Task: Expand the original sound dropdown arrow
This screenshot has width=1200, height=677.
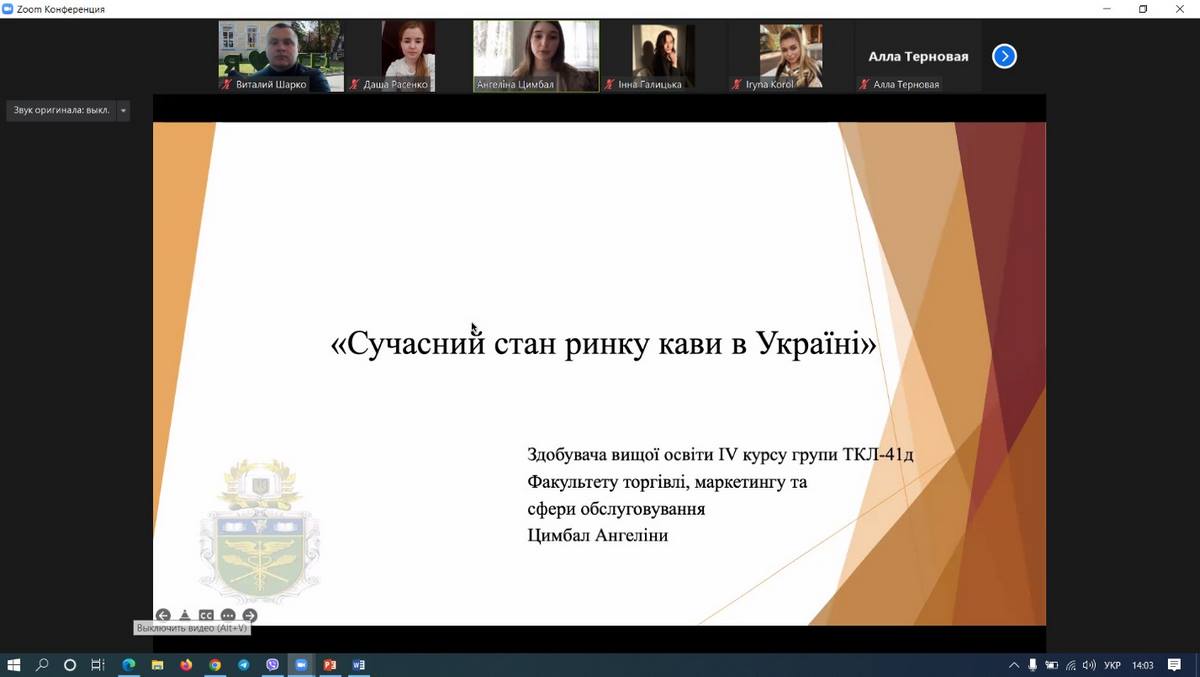Action: (x=123, y=111)
